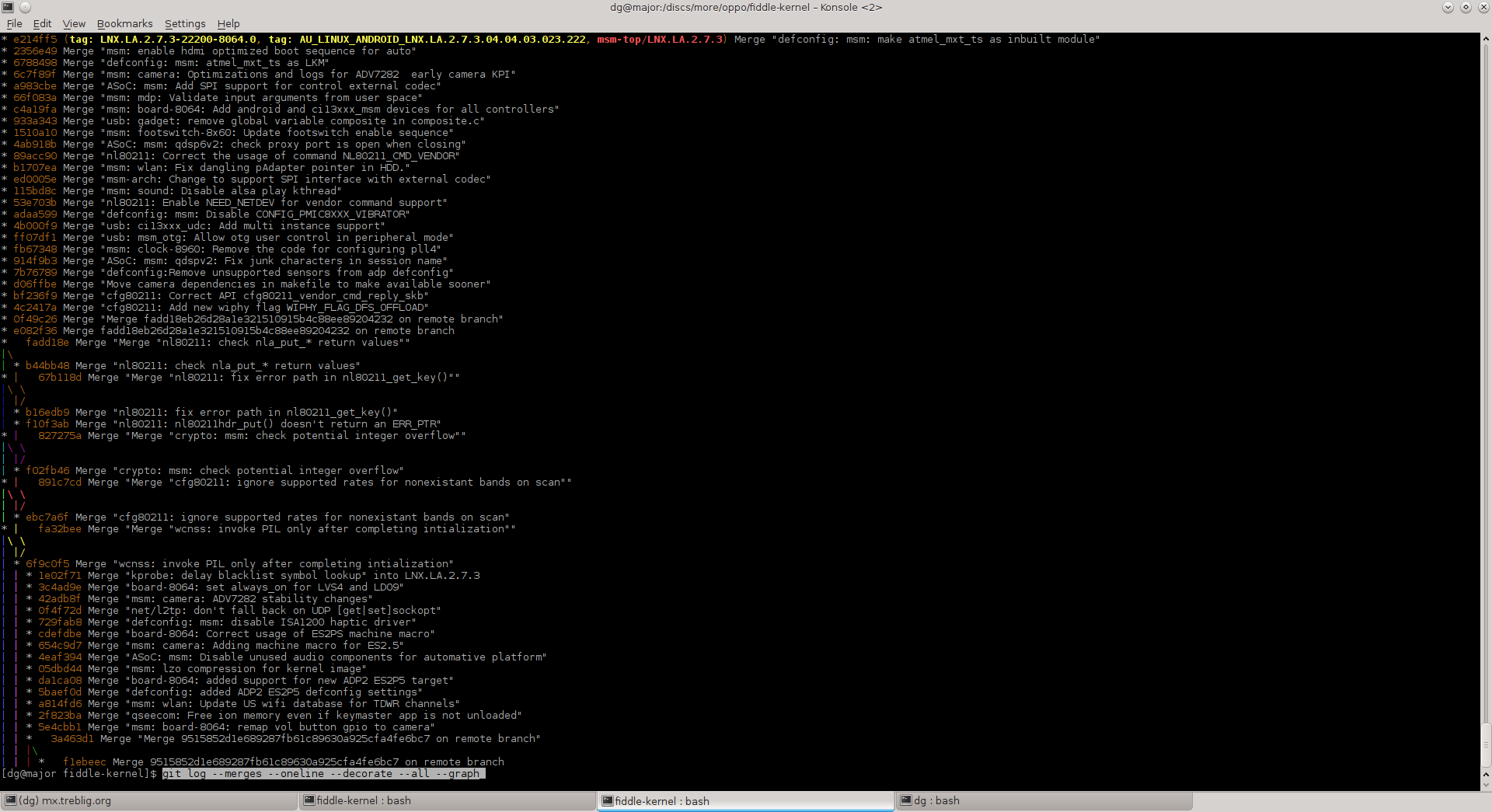Screen dimensions: 1492x812
Task: Click commit hash adaa599
Action: [x=35, y=214]
